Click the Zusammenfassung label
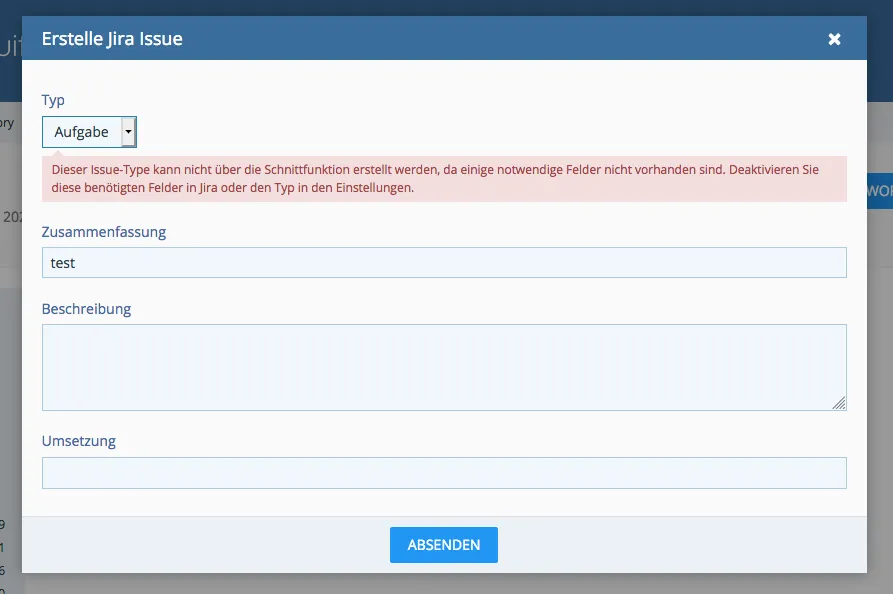The width and height of the screenshot is (893, 594). click(x=104, y=232)
